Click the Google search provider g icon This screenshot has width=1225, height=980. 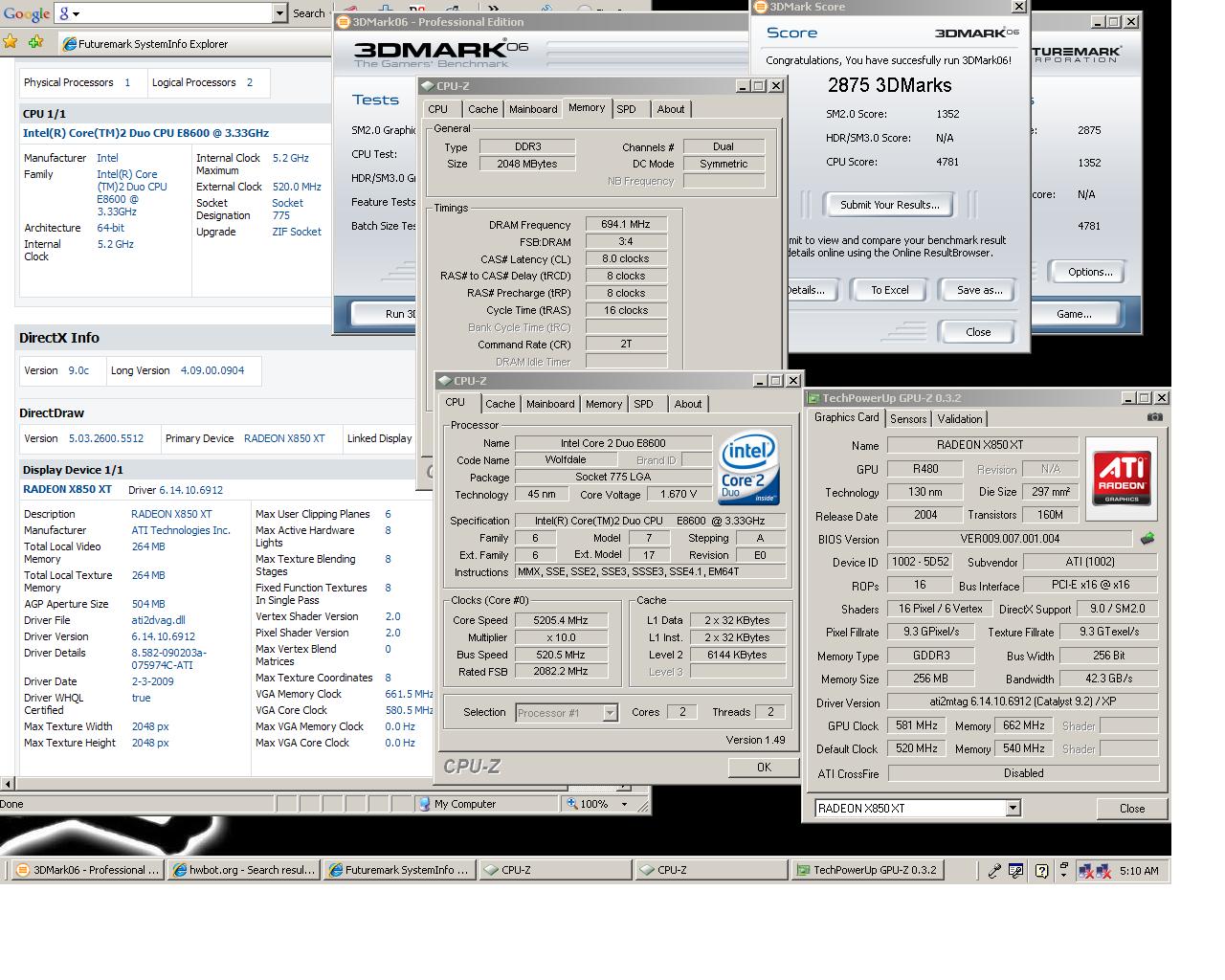click(63, 12)
